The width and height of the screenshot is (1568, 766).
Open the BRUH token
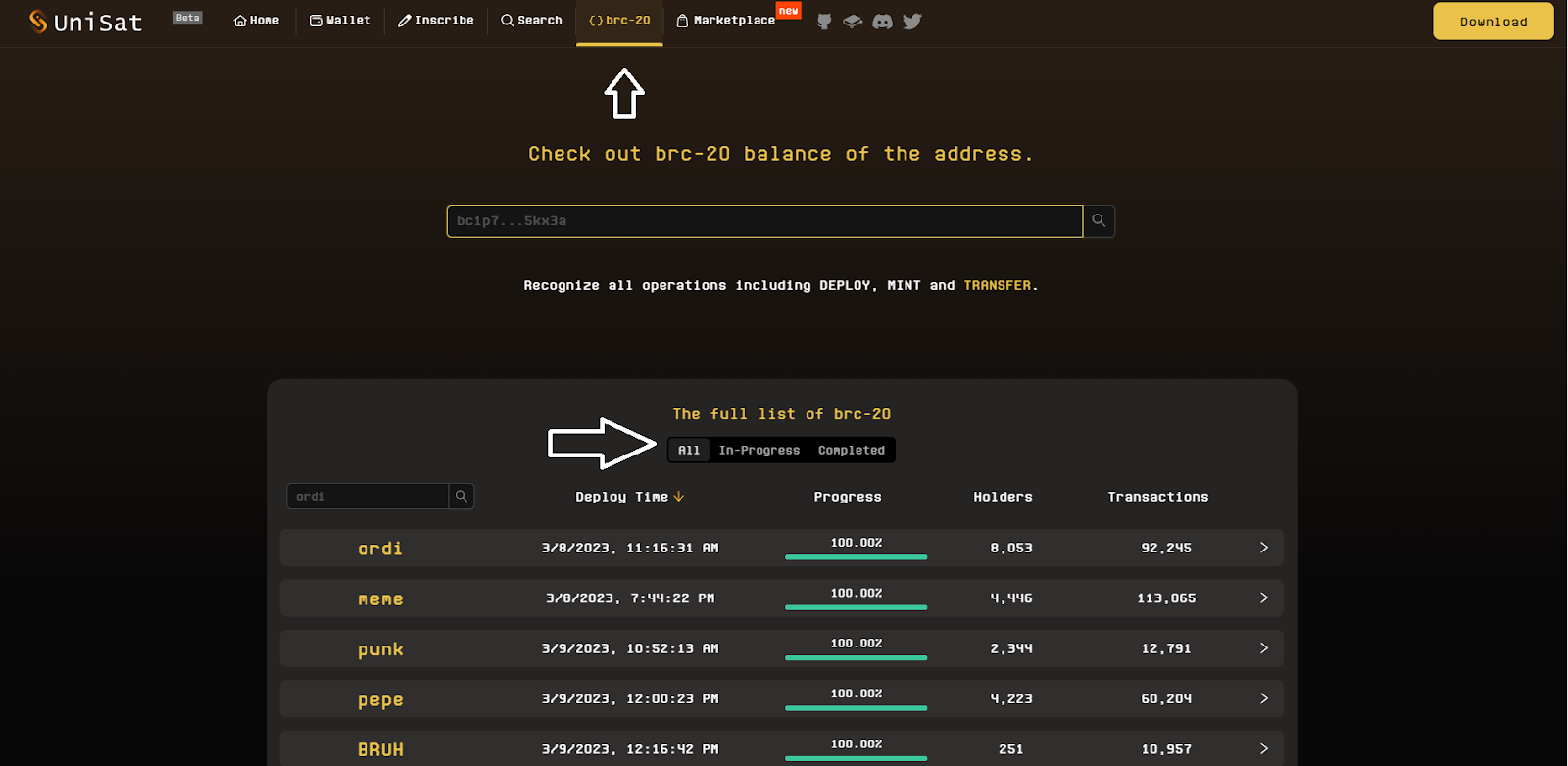[380, 749]
